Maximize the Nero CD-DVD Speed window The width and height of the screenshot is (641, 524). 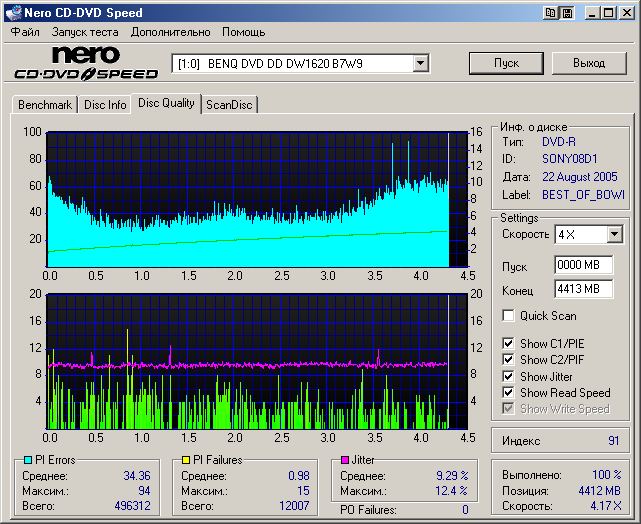(x=610, y=13)
